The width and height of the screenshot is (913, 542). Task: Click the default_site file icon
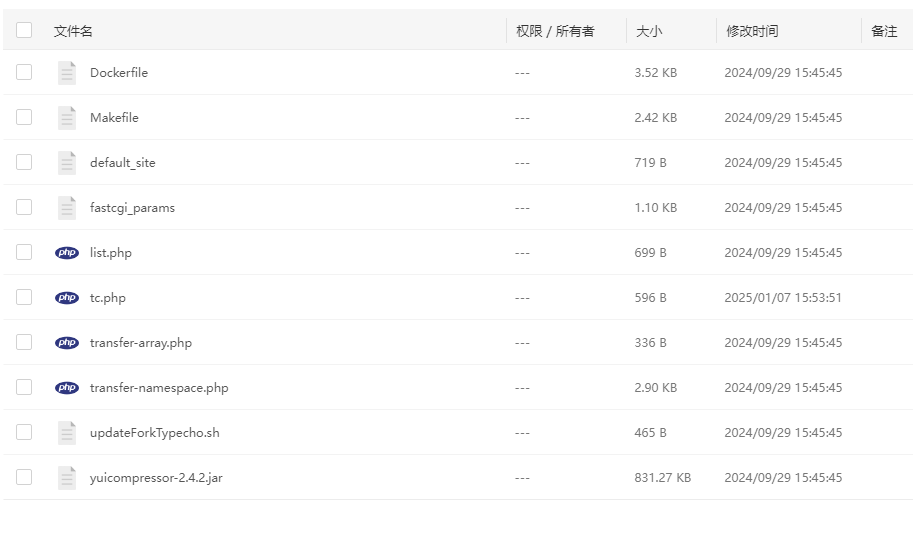(x=67, y=163)
